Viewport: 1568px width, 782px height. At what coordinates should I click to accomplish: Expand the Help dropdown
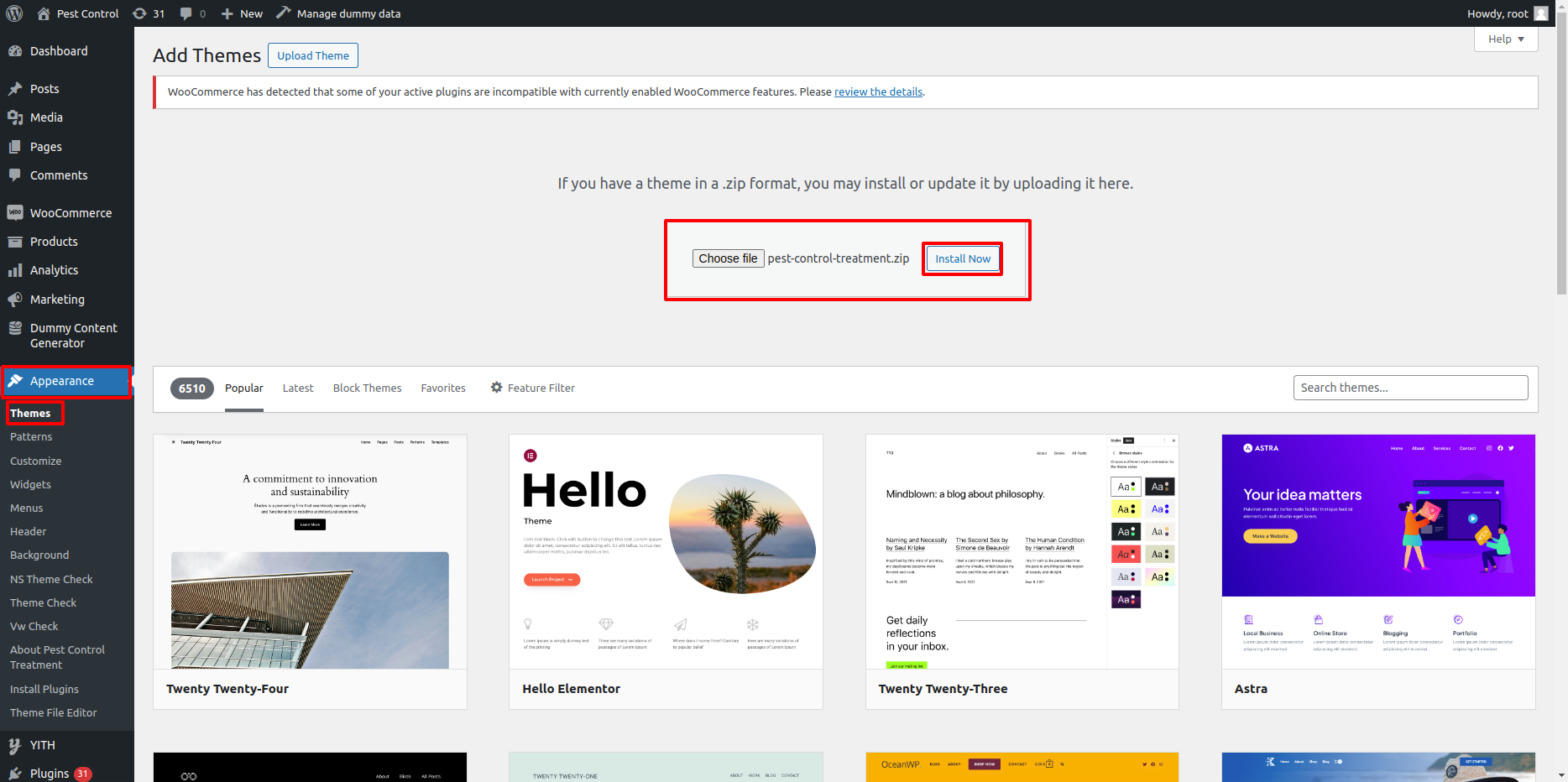pyautogui.click(x=1506, y=39)
